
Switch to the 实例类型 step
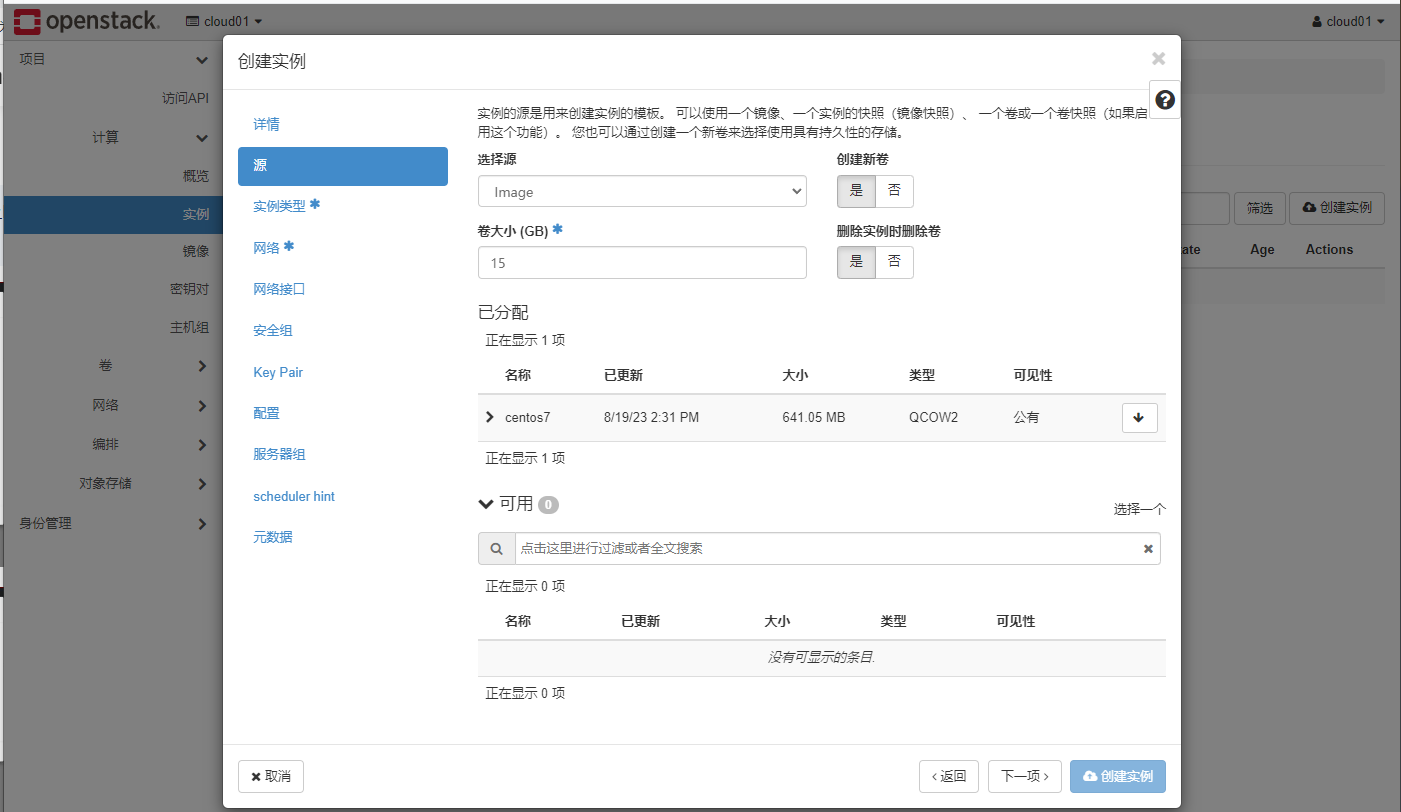click(343, 205)
